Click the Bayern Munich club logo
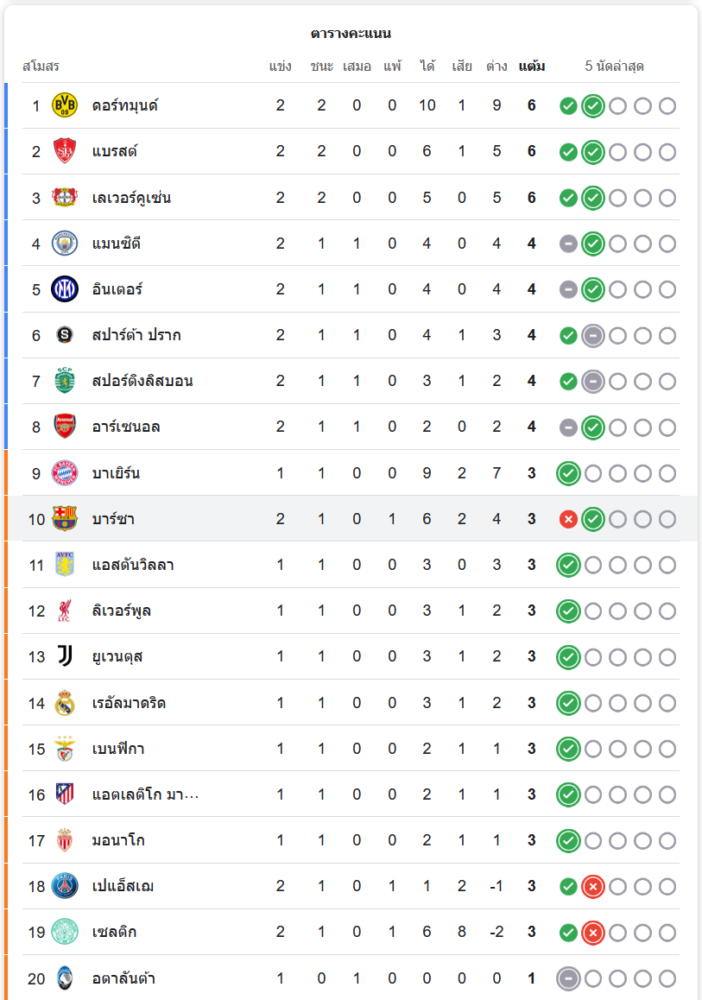702x1000 pixels. 65,473
